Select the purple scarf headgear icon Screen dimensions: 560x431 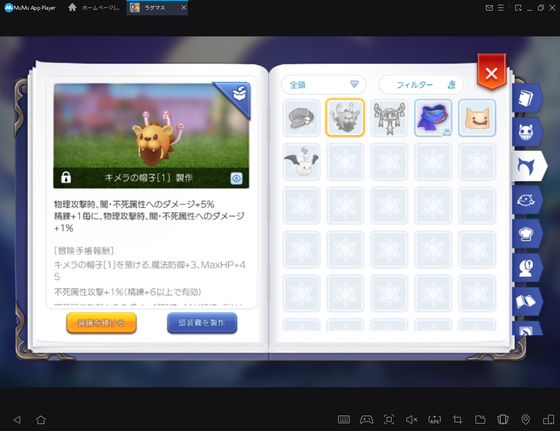click(433, 118)
